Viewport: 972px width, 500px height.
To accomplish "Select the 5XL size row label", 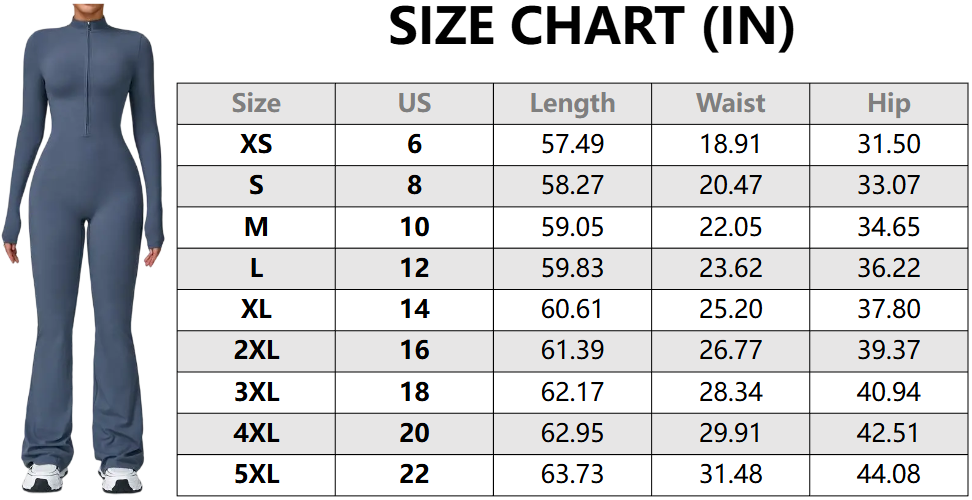I will [x=256, y=475].
